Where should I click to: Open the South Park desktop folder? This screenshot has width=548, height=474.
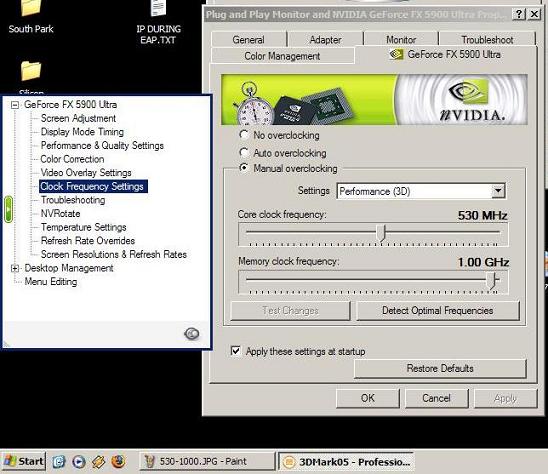point(31,17)
